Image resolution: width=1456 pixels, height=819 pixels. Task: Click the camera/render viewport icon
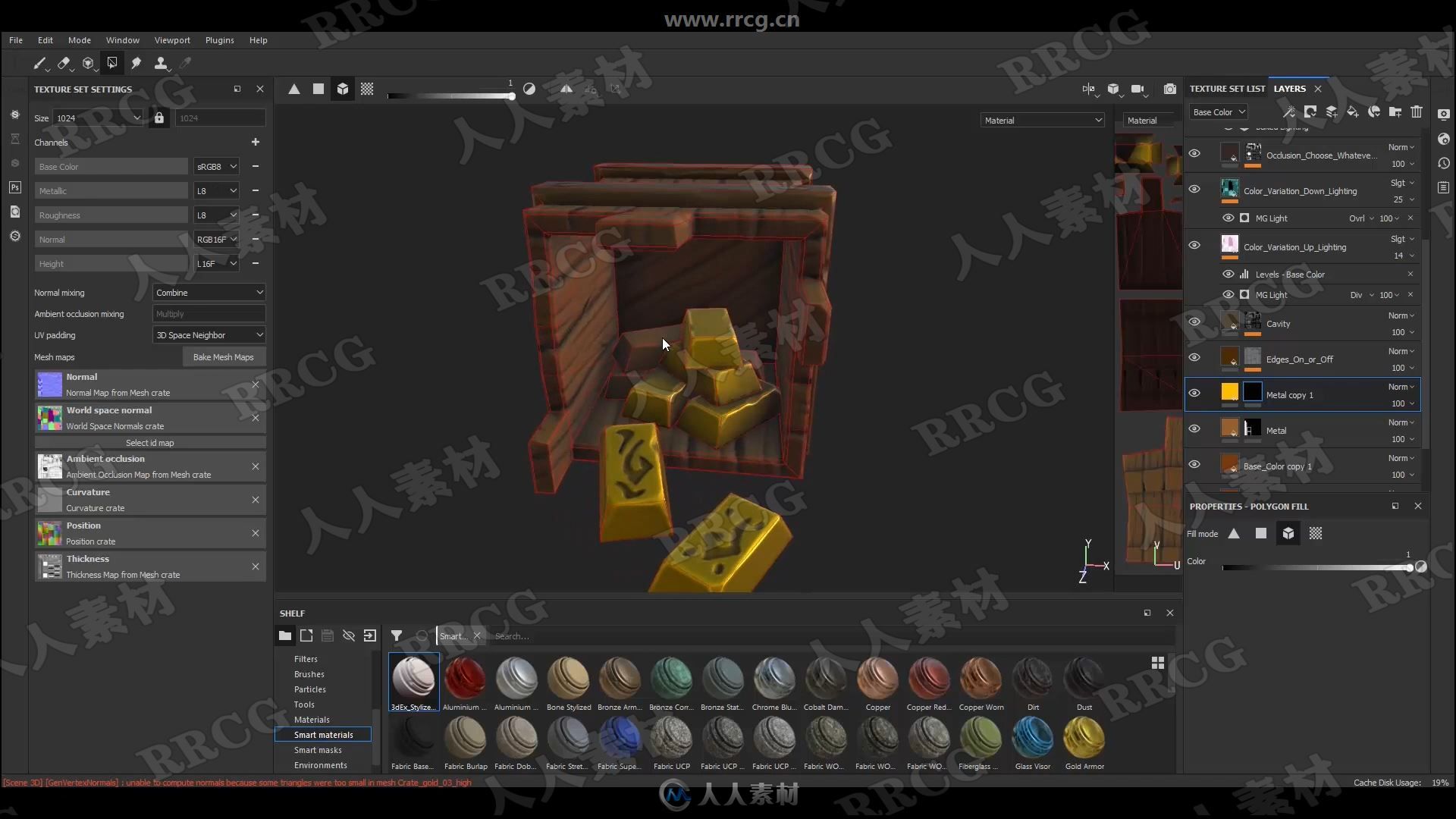(1170, 89)
